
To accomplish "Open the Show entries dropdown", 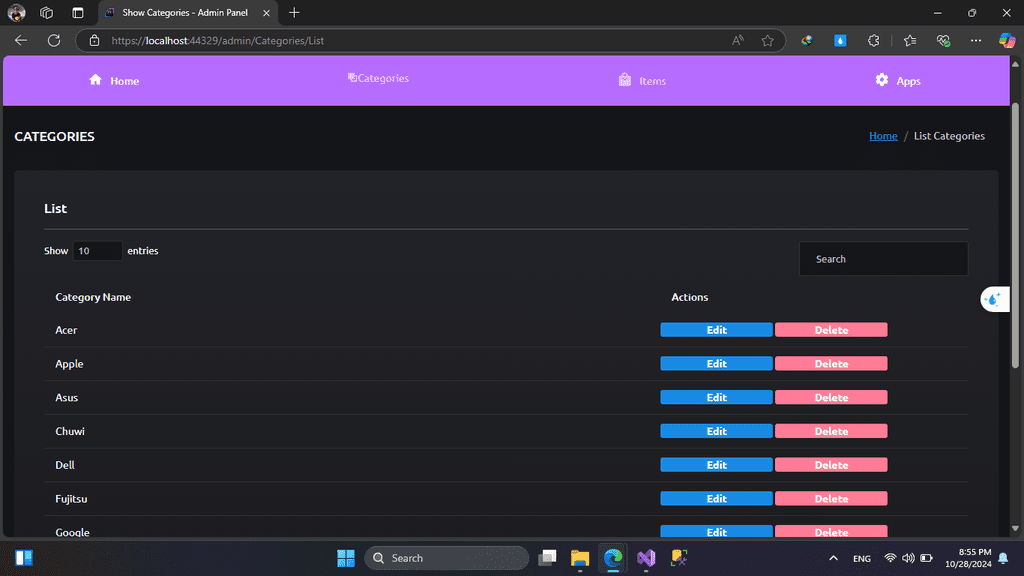I will pyautogui.click(x=97, y=251).
